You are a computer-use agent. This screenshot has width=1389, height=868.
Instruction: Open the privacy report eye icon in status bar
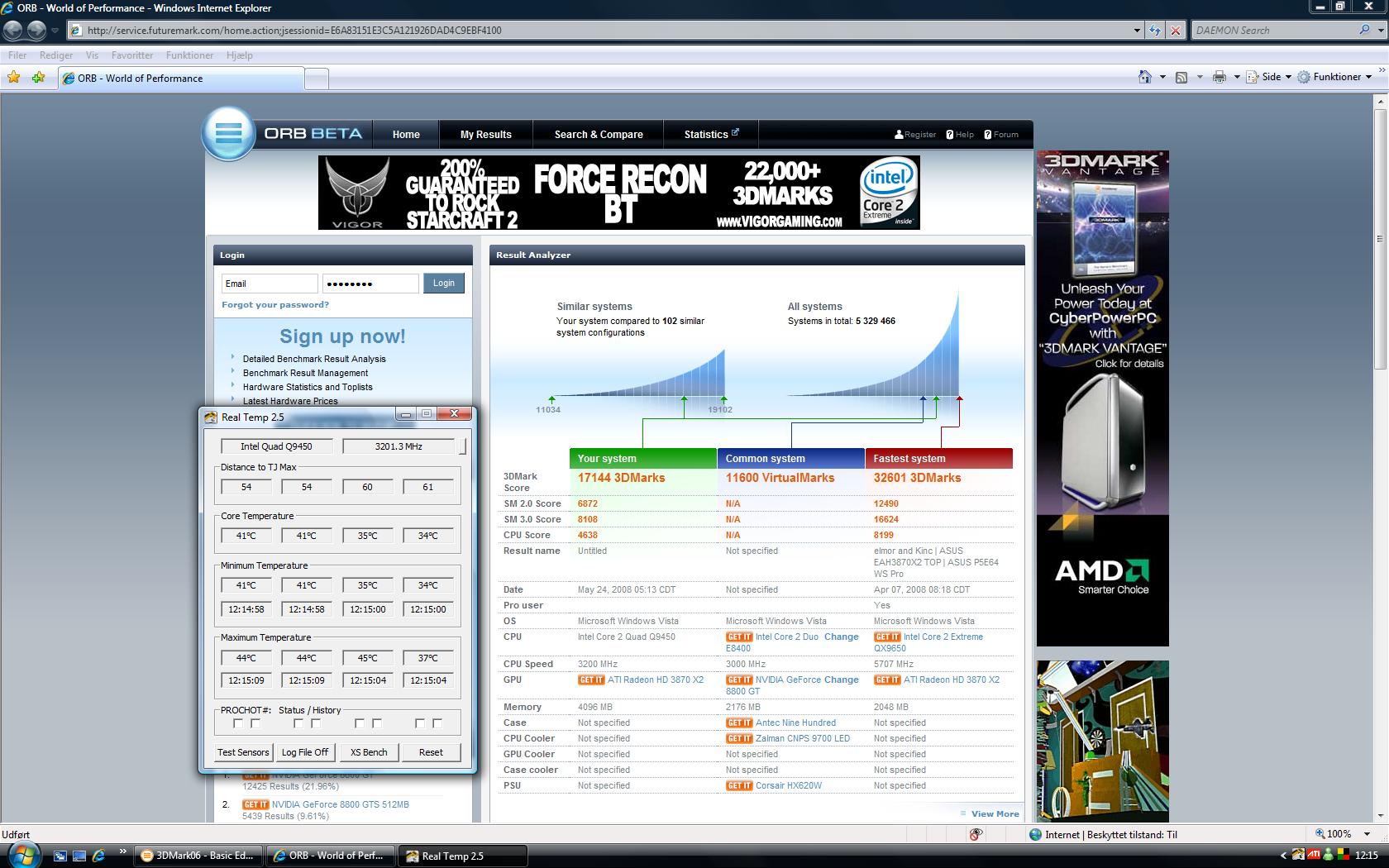point(976,834)
